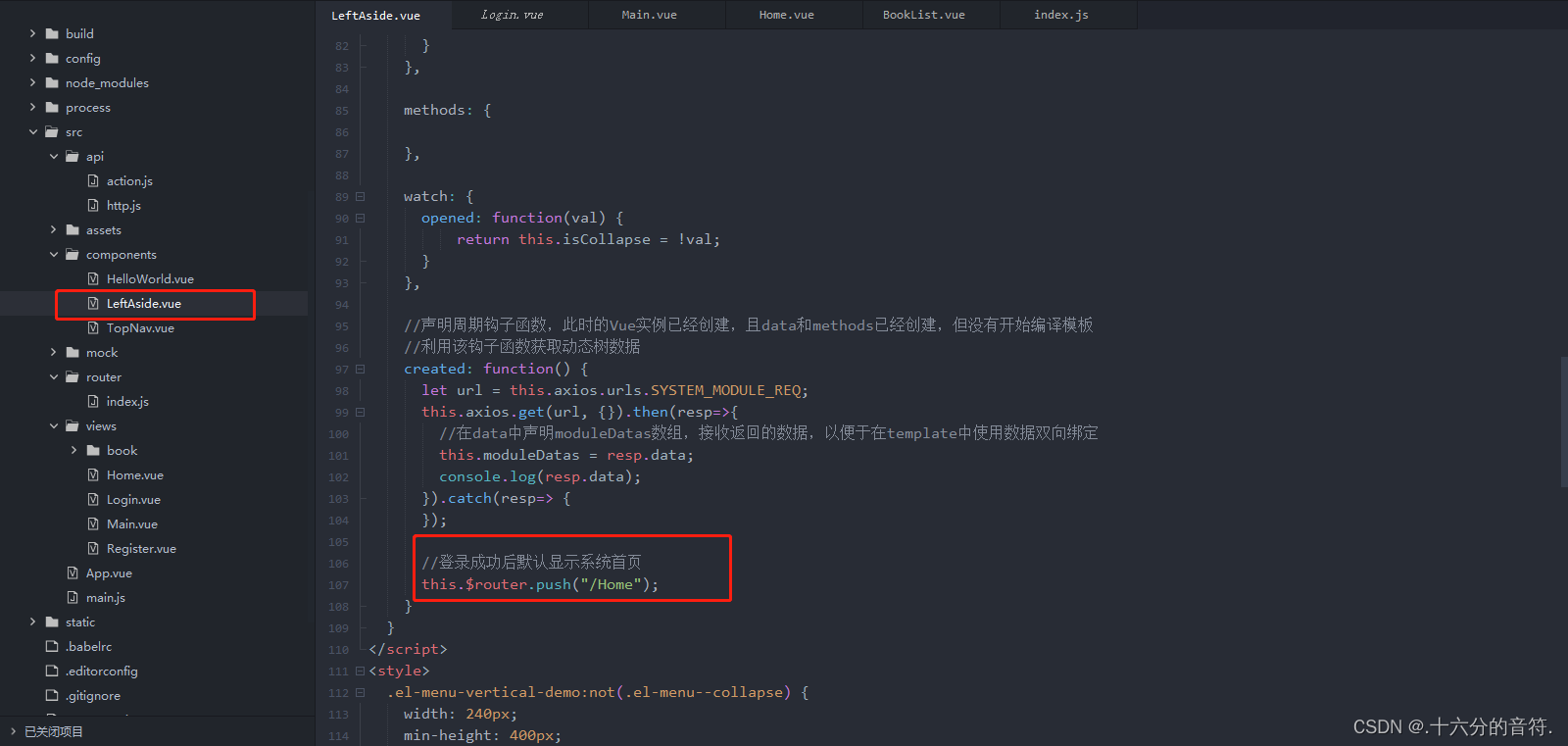Switch to the index.js tab

[1069, 15]
